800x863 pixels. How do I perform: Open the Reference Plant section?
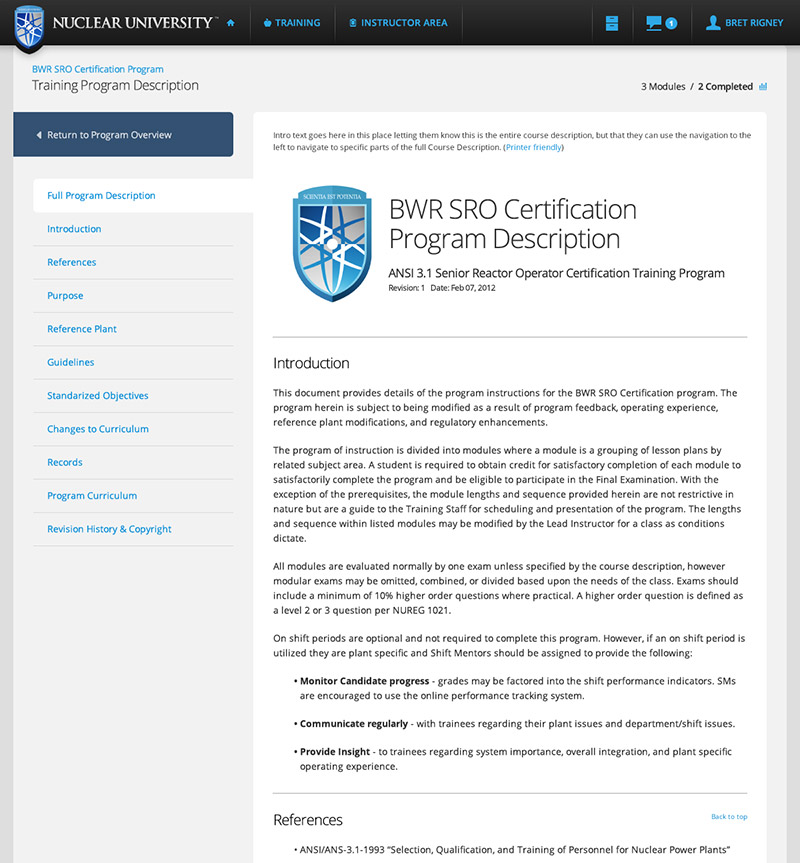click(x=82, y=329)
